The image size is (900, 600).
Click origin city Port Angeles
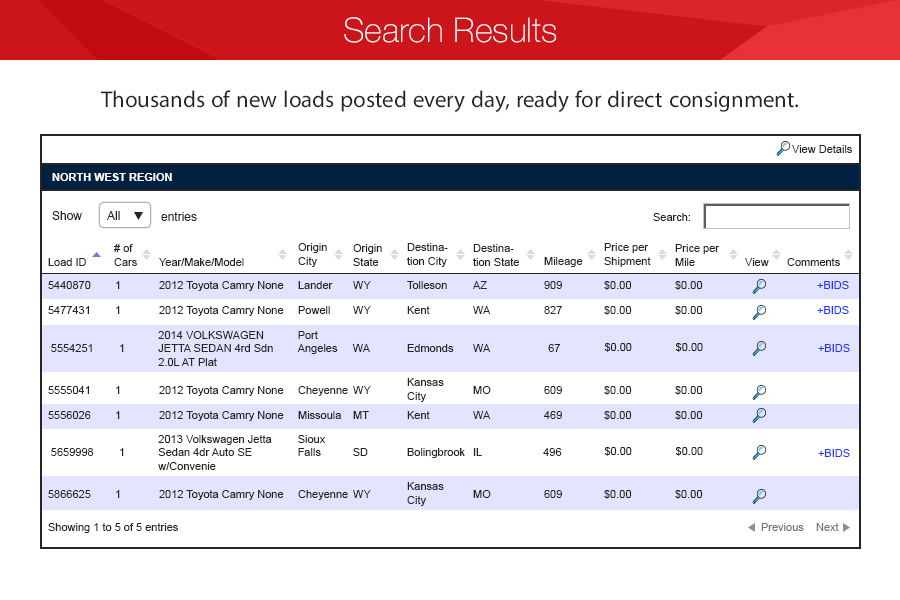[x=317, y=342]
